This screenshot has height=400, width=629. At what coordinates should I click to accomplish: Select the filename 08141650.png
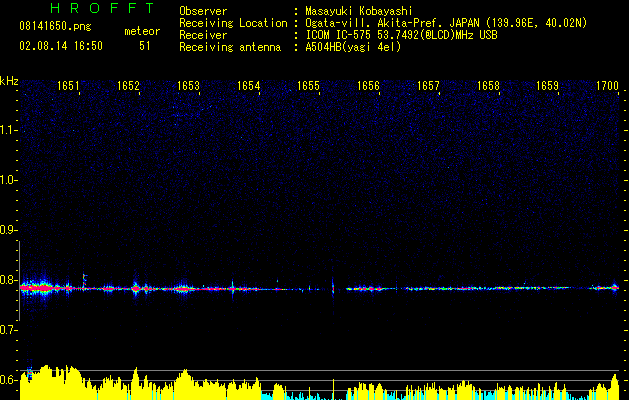[55, 26]
